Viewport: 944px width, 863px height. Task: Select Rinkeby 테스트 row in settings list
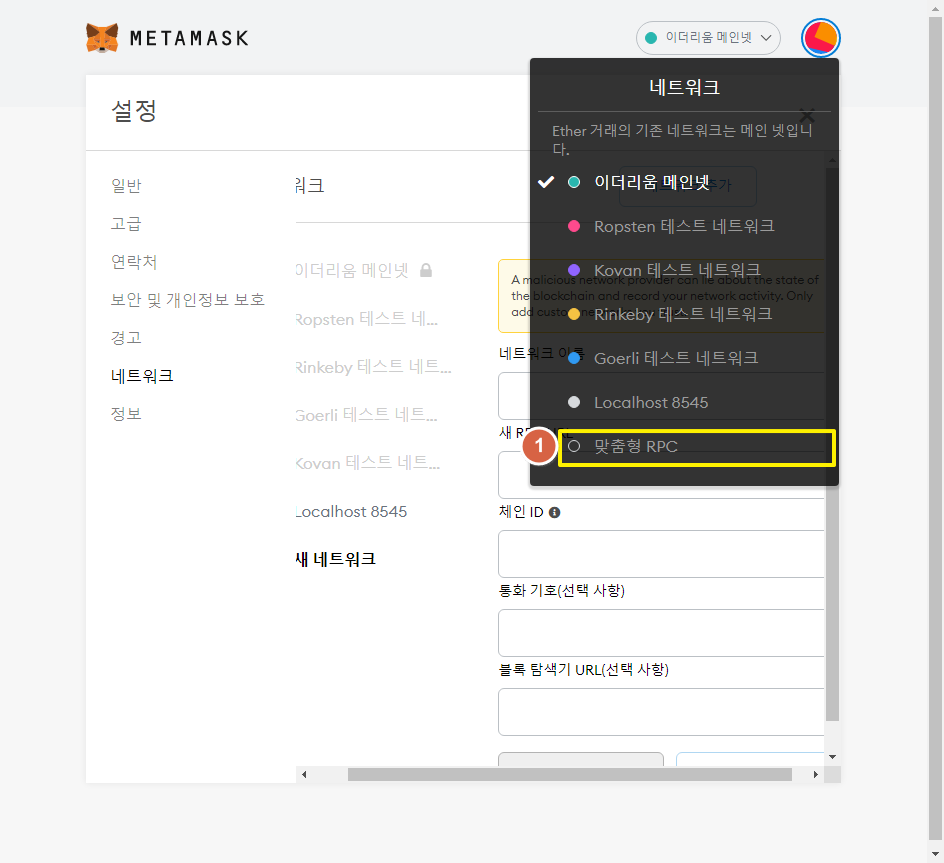click(373, 367)
